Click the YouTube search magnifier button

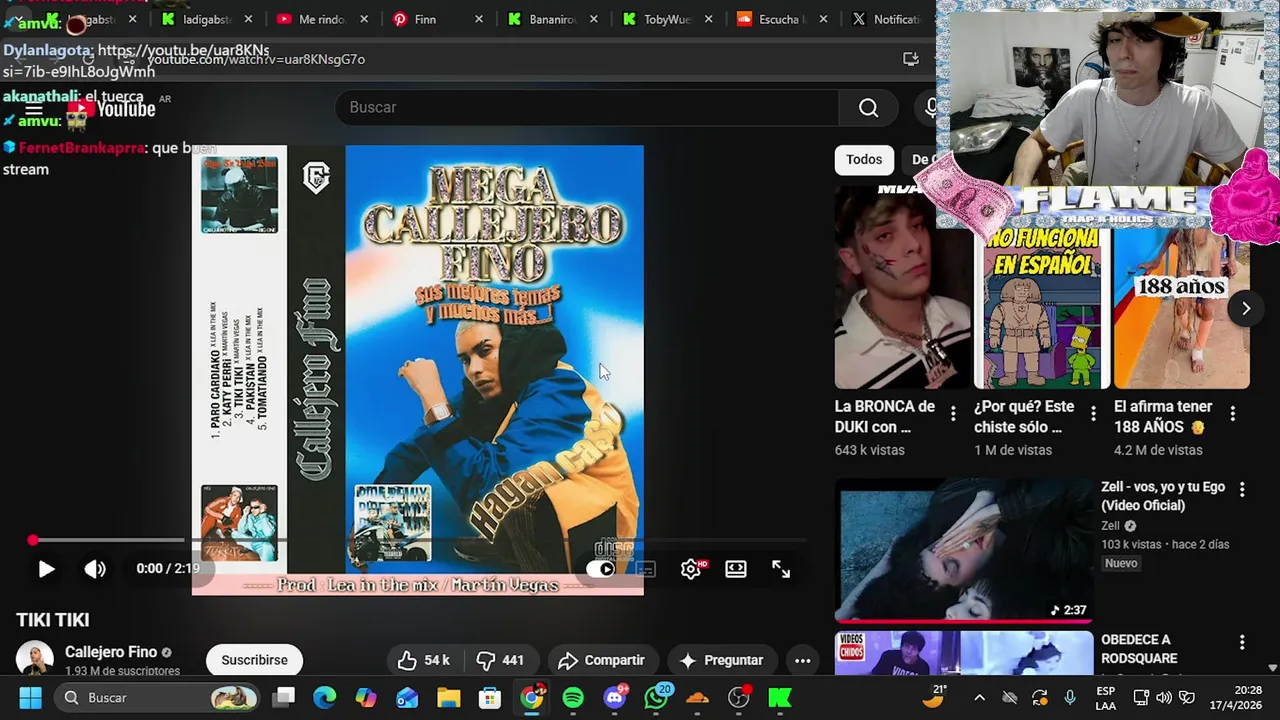(868, 107)
